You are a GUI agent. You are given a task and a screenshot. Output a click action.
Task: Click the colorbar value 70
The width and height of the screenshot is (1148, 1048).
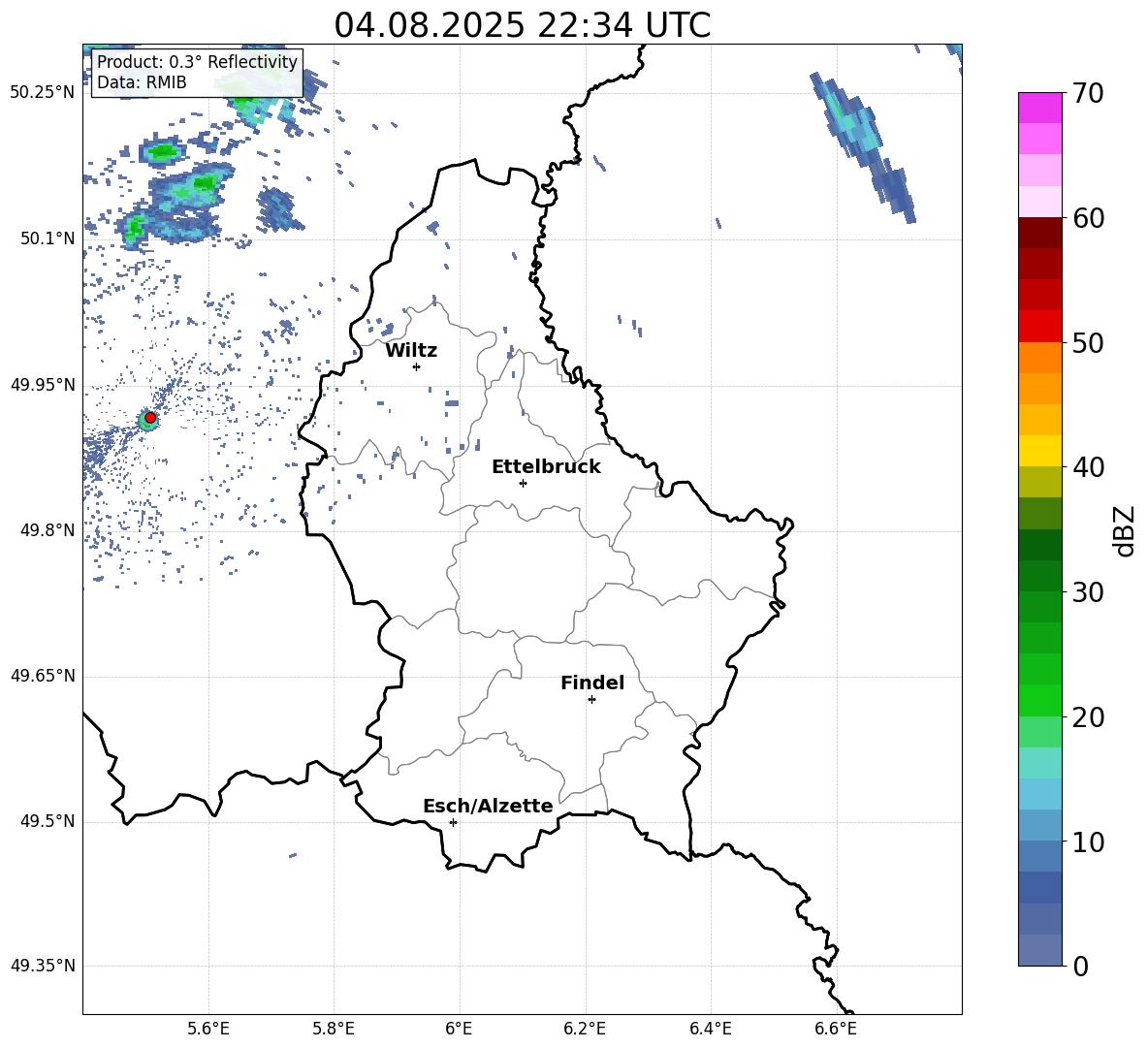(1089, 93)
